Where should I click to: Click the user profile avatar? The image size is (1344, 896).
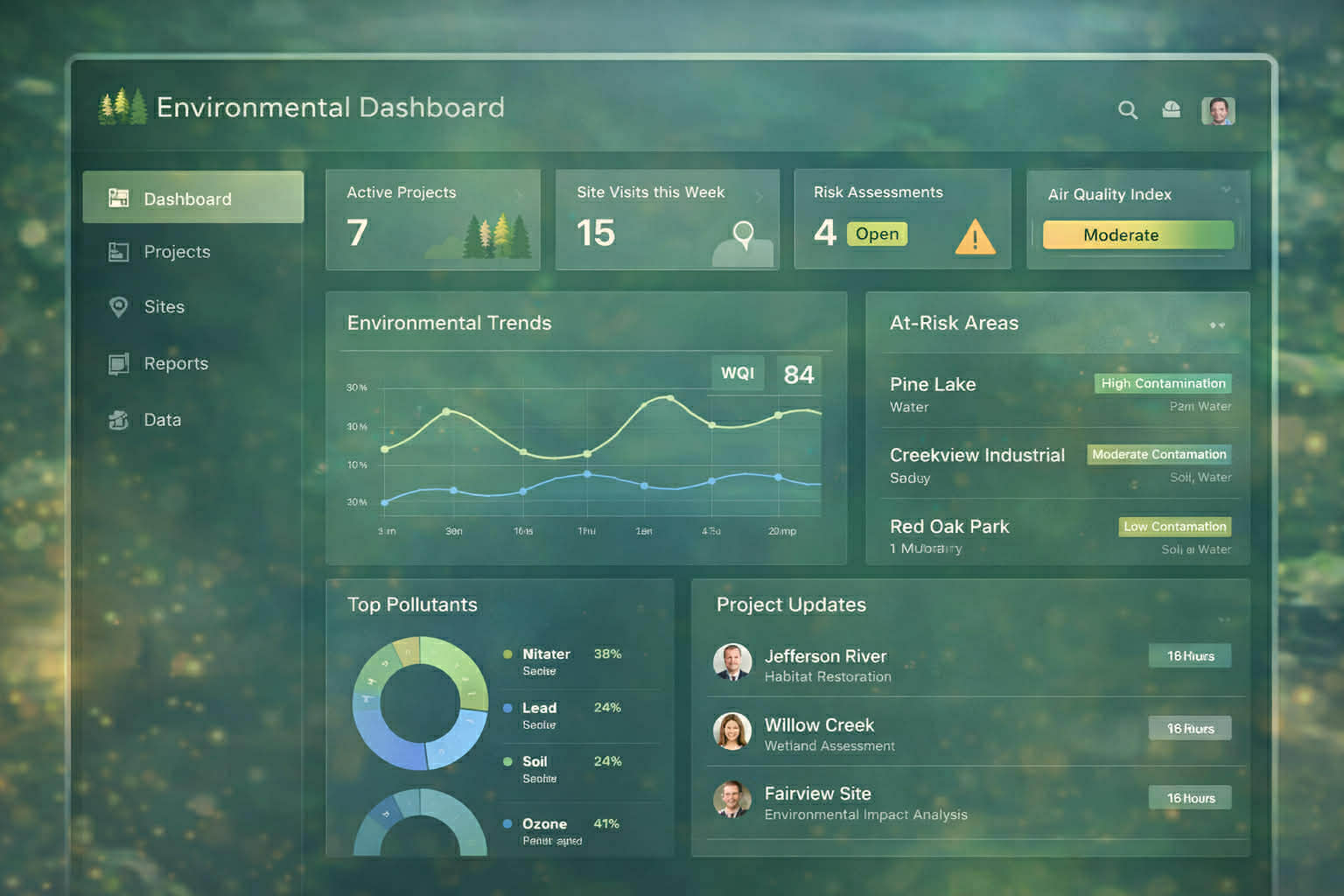[x=1217, y=110]
